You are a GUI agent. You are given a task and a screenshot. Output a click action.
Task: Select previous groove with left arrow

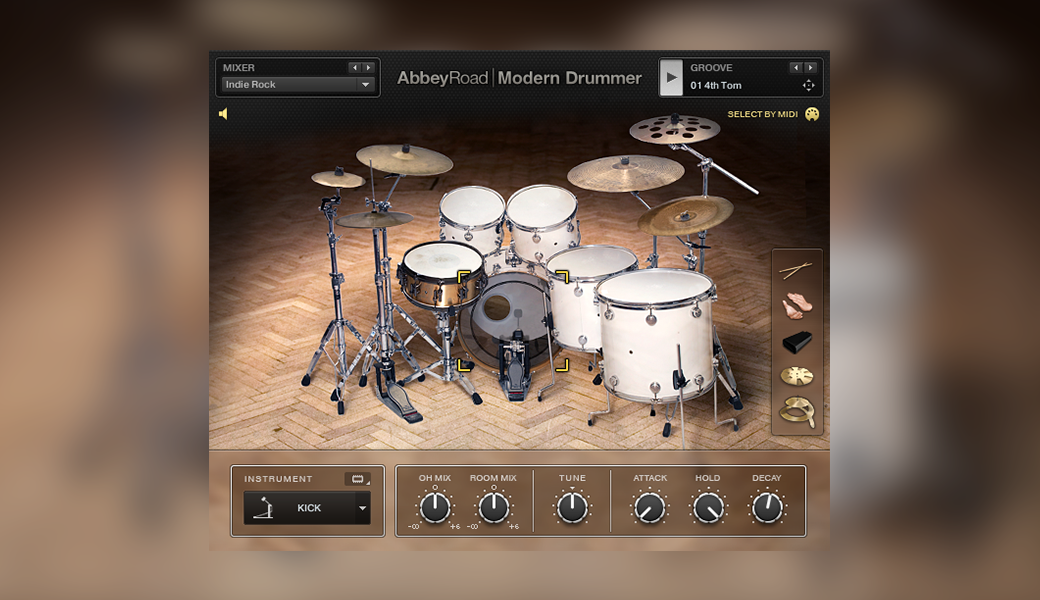[x=797, y=68]
